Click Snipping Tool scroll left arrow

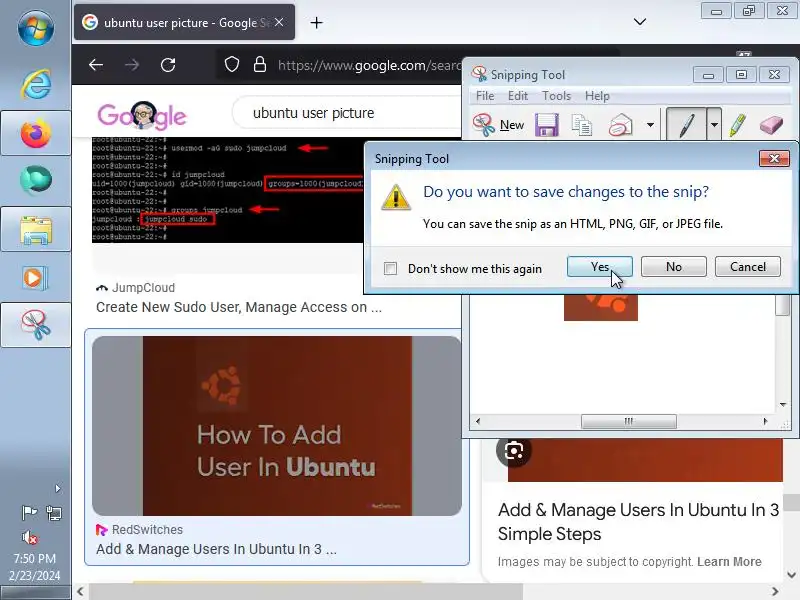point(478,421)
